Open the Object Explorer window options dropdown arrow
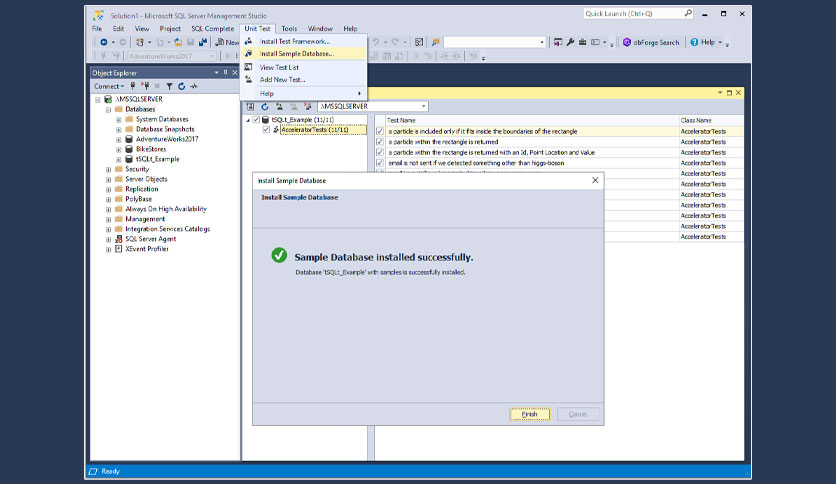Image resolution: width=836 pixels, height=484 pixels. pos(216,72)
